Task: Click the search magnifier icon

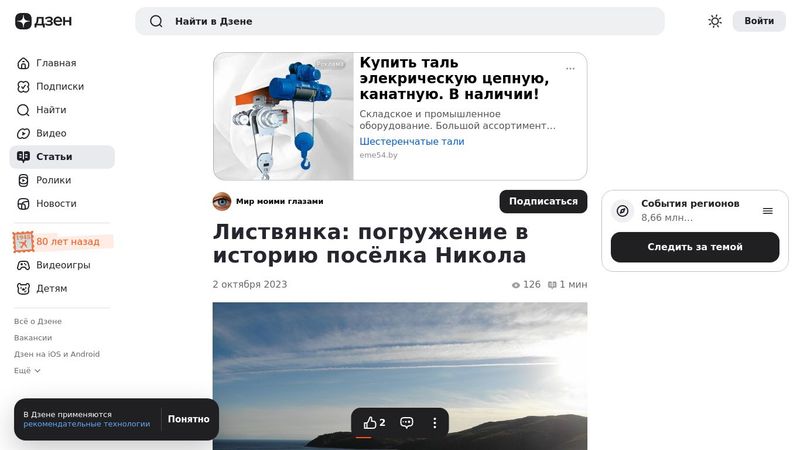Action: pos(156,21)
